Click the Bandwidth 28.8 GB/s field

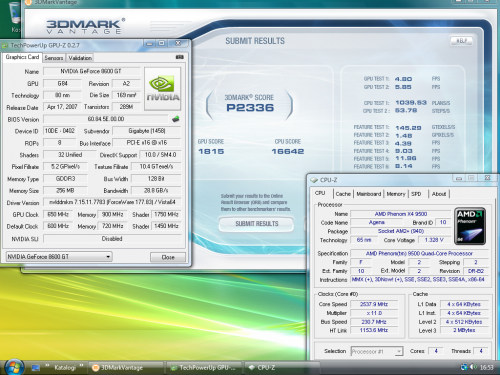pos(156,191)
